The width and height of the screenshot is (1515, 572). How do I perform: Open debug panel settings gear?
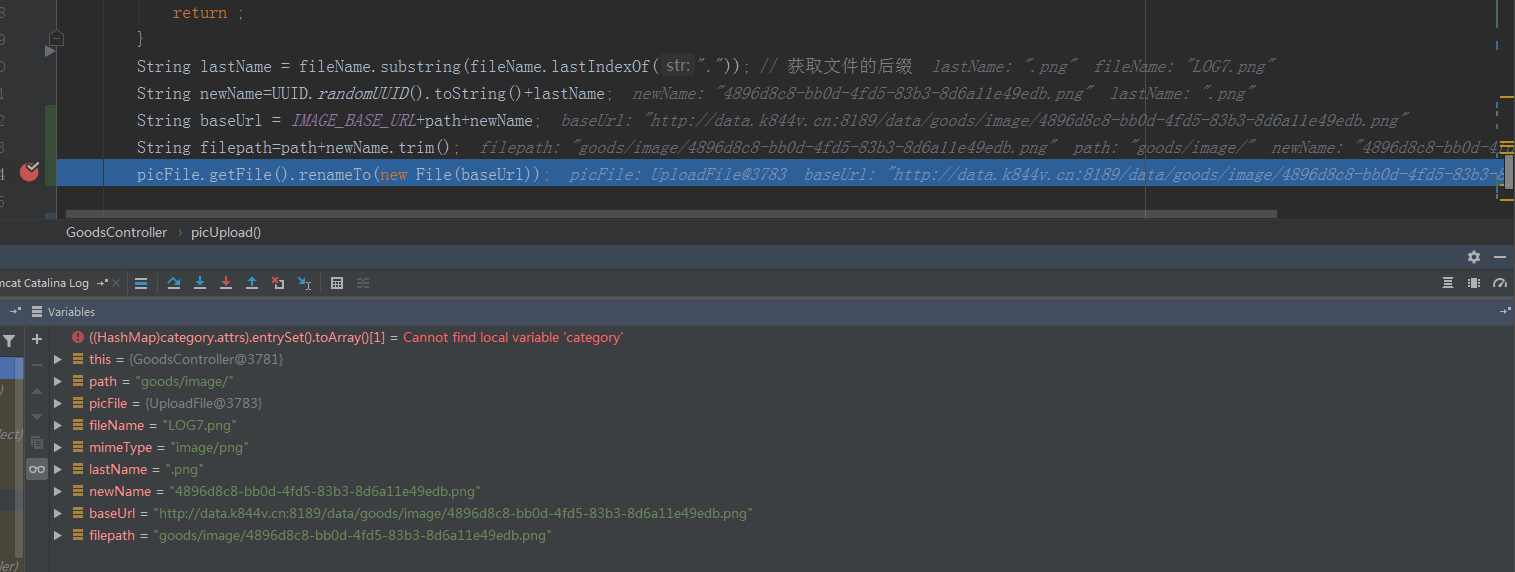coord(1473,257)
